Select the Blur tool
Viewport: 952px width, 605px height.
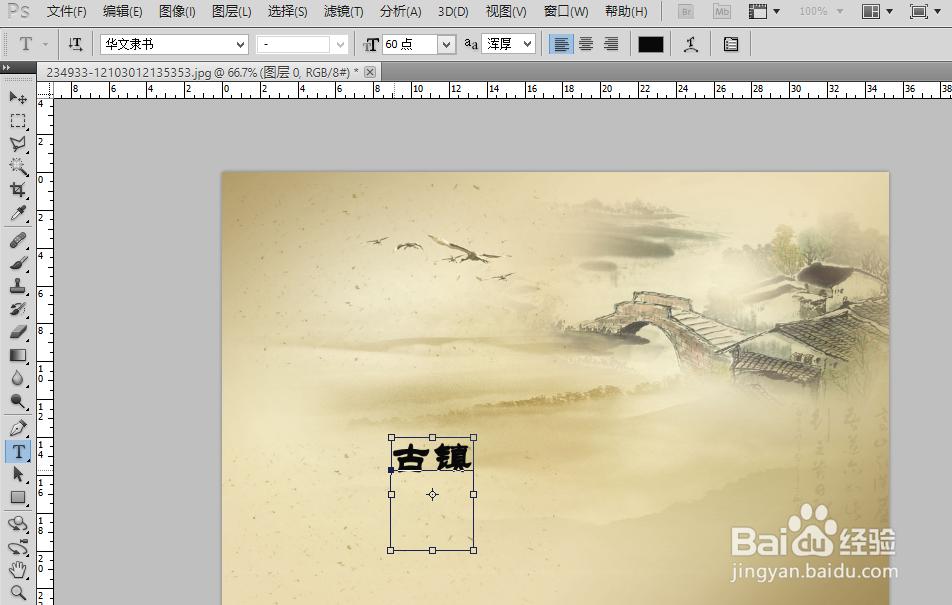tap(18, 378)
